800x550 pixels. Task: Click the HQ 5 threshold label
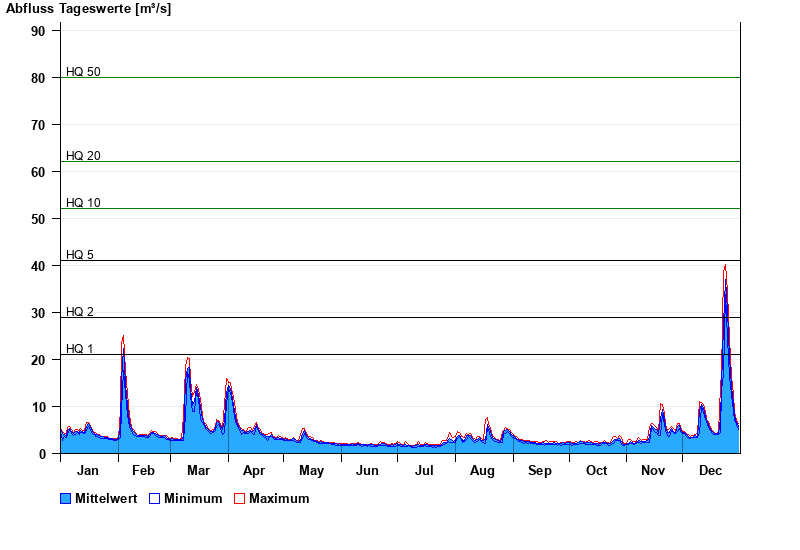tap(80, 255)
